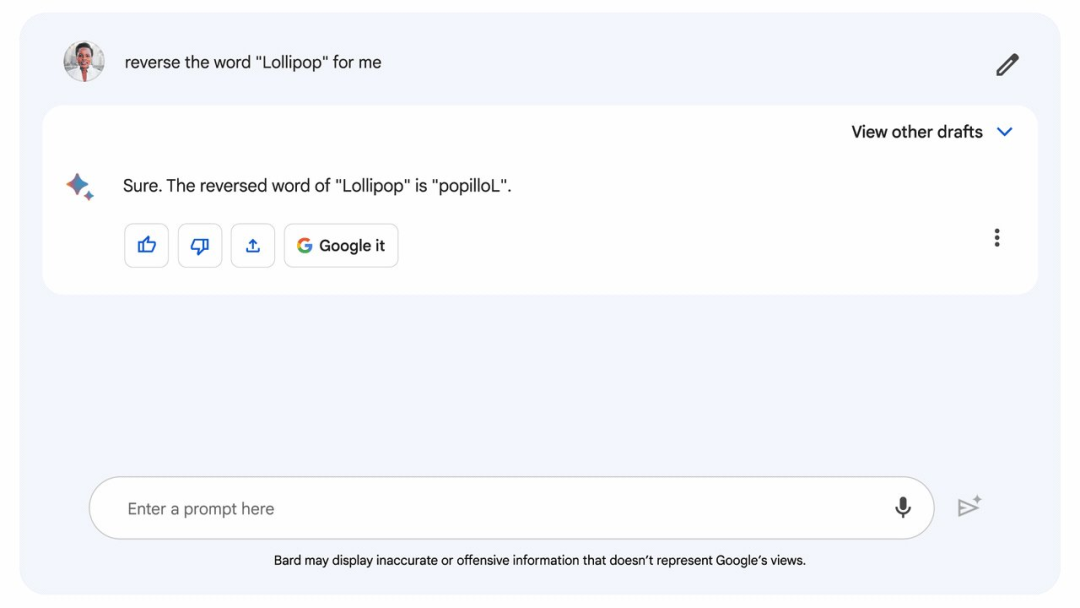
Task: Click the Bard sparkle logo
Action: pyautogui.click(x=80, y=187)
